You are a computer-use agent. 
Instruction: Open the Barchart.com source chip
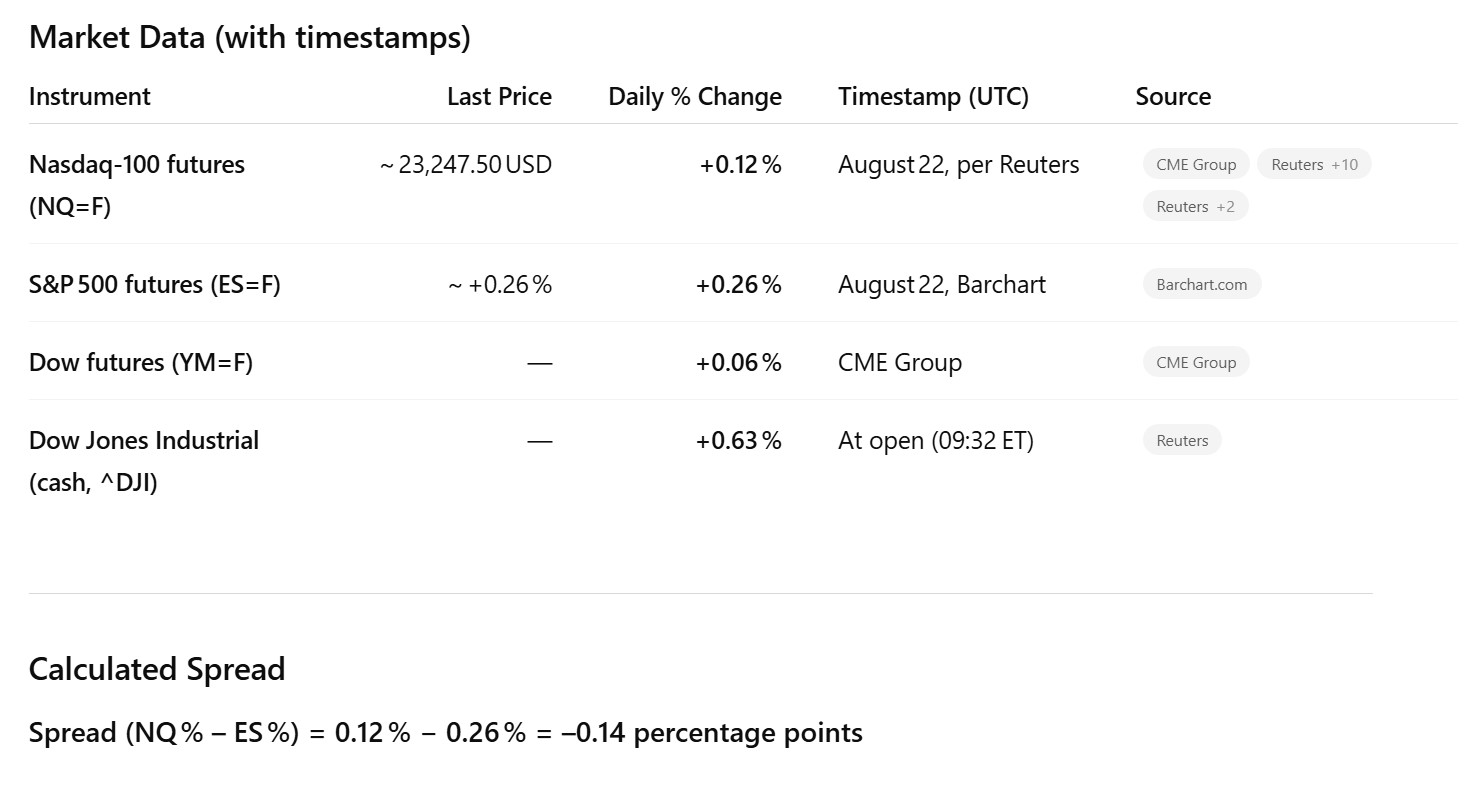pyautogui.click(x=1201, y=284)
